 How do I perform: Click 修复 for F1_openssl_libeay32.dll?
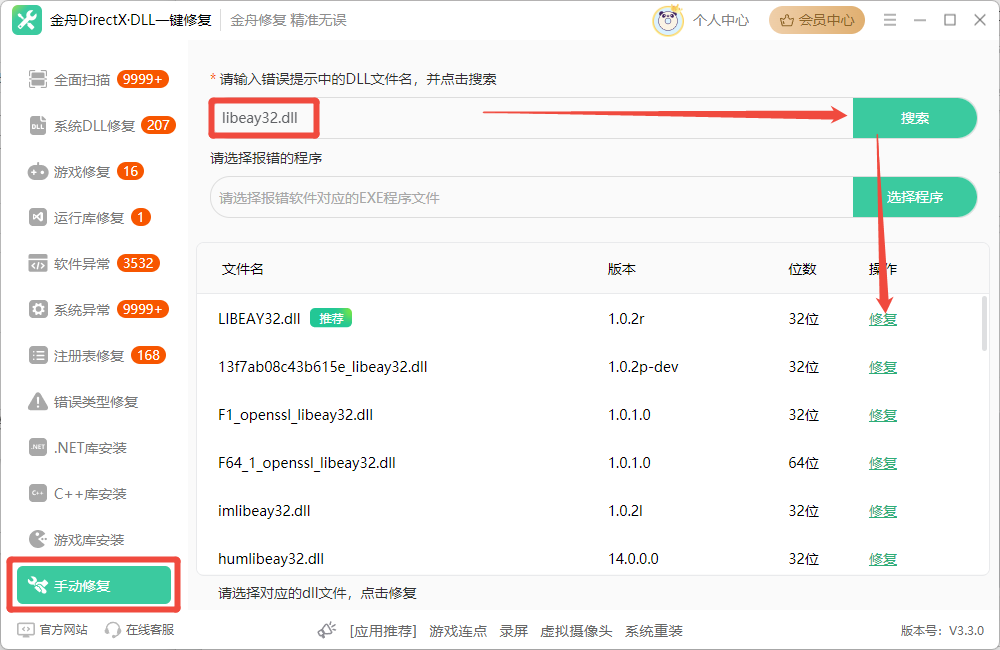tap(883, 415)
